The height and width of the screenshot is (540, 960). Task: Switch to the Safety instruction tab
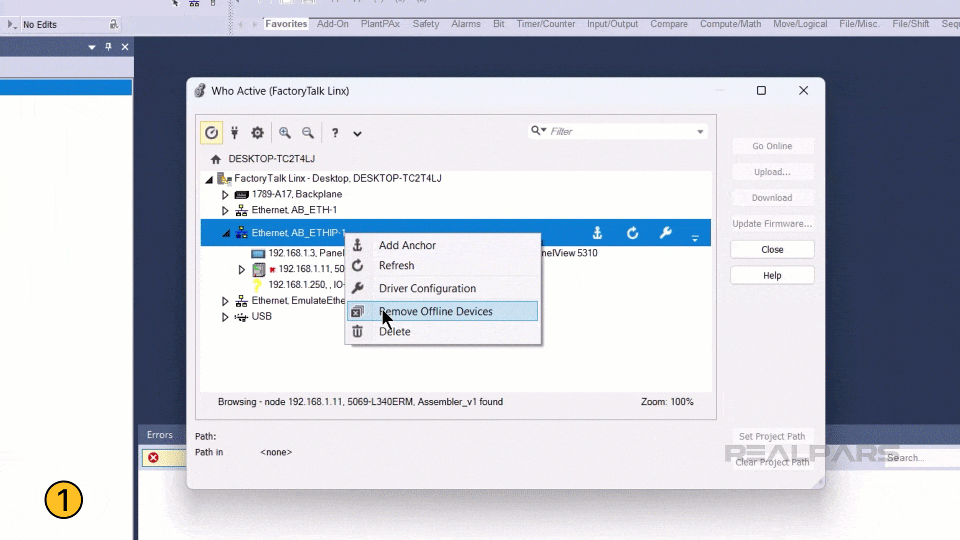[426, 24]
